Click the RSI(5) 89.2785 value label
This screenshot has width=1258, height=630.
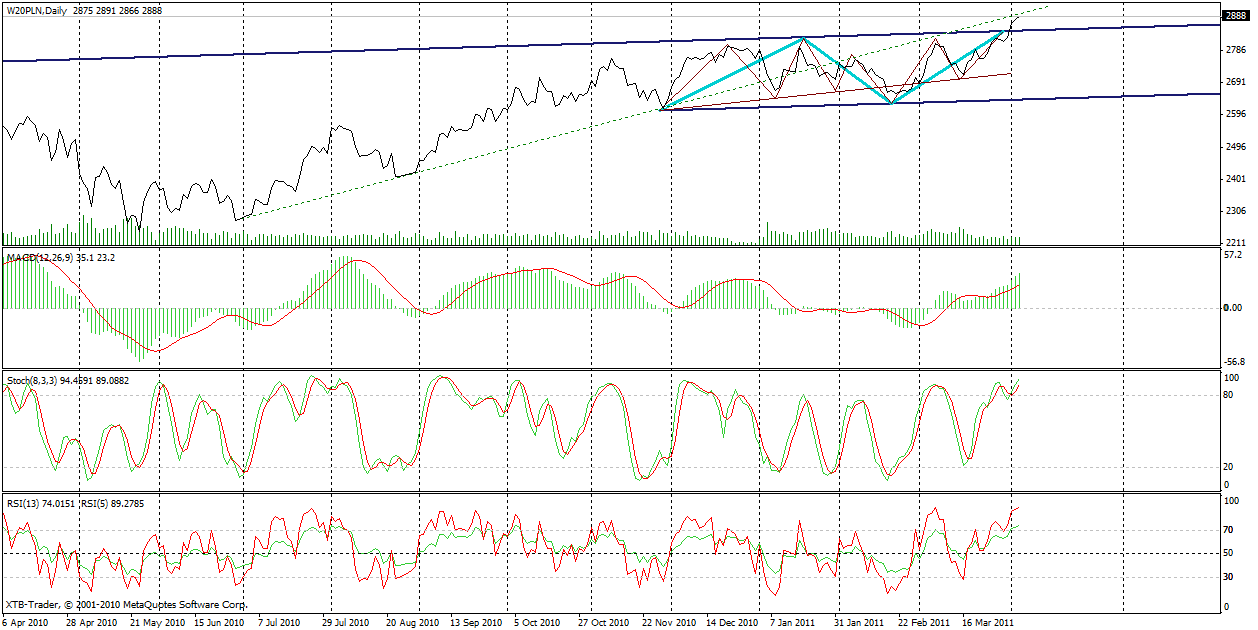pyautogui.click(x=113, y=503)
